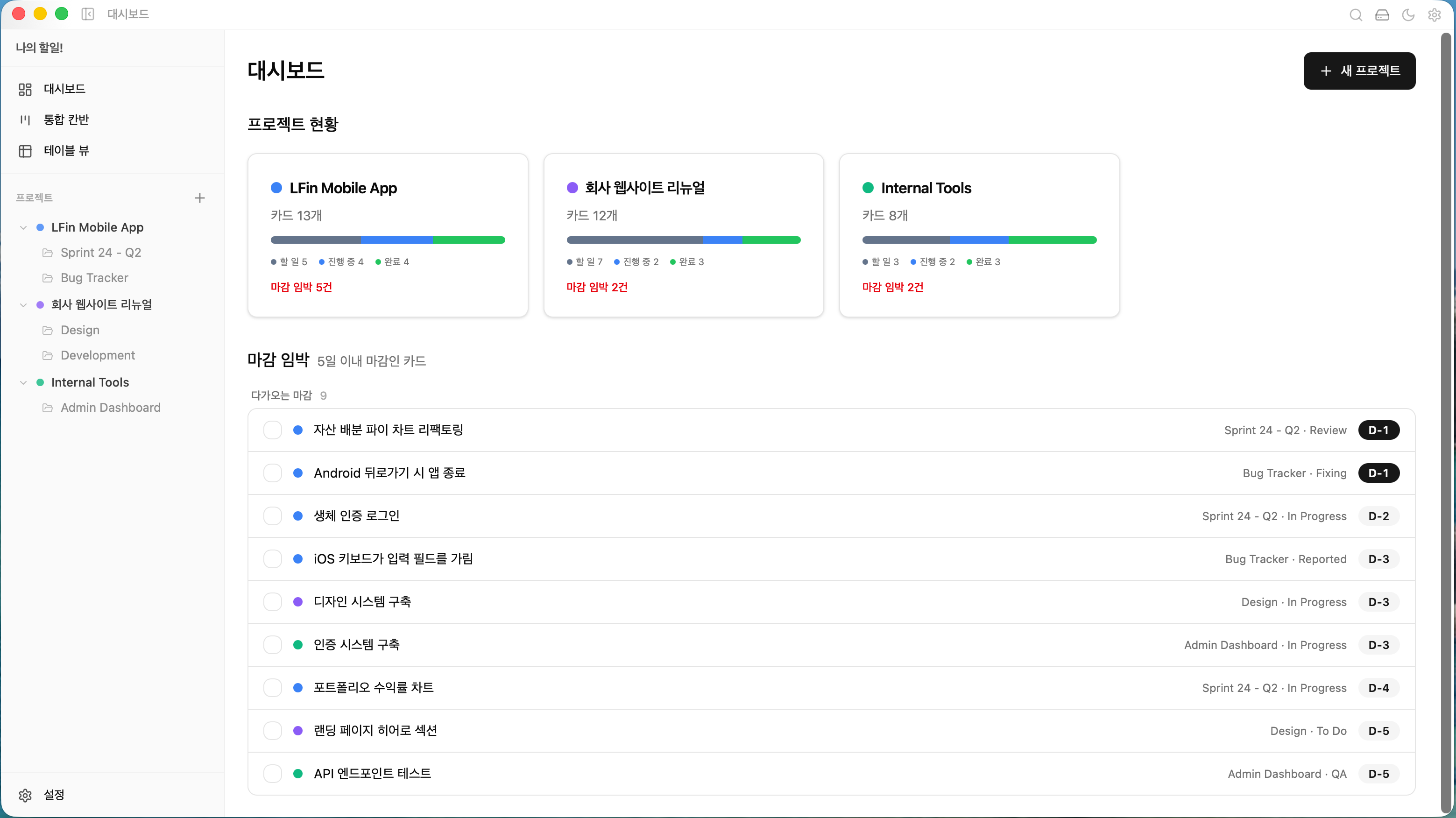Screen dimensions: 1456x818
Task: Open settings gear icon in top-right corner
Action: click(x=1435, y=14)
